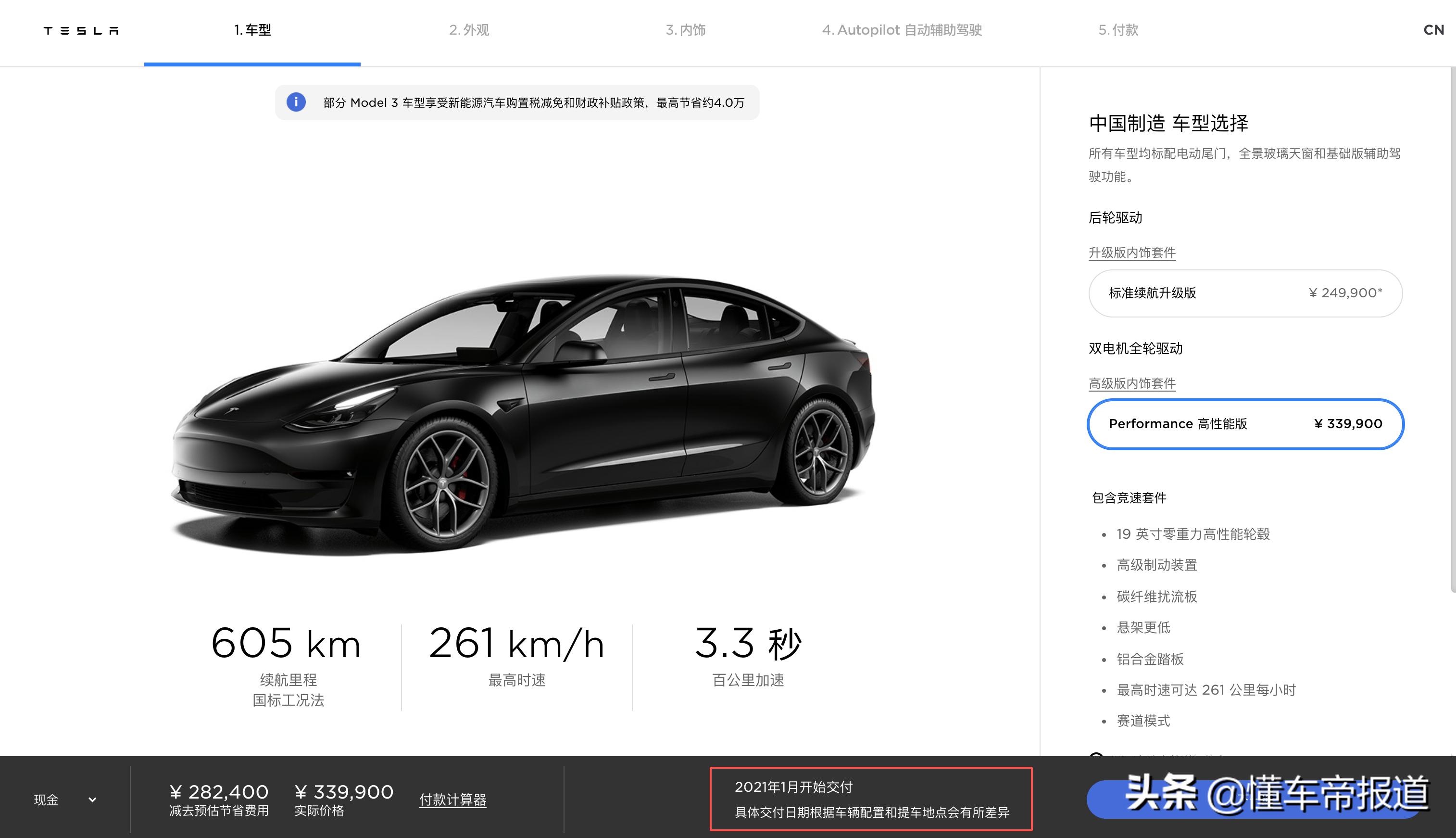Click the 中国制造 车型选择 heading
1456x838 pixels.
[1168, 123]
